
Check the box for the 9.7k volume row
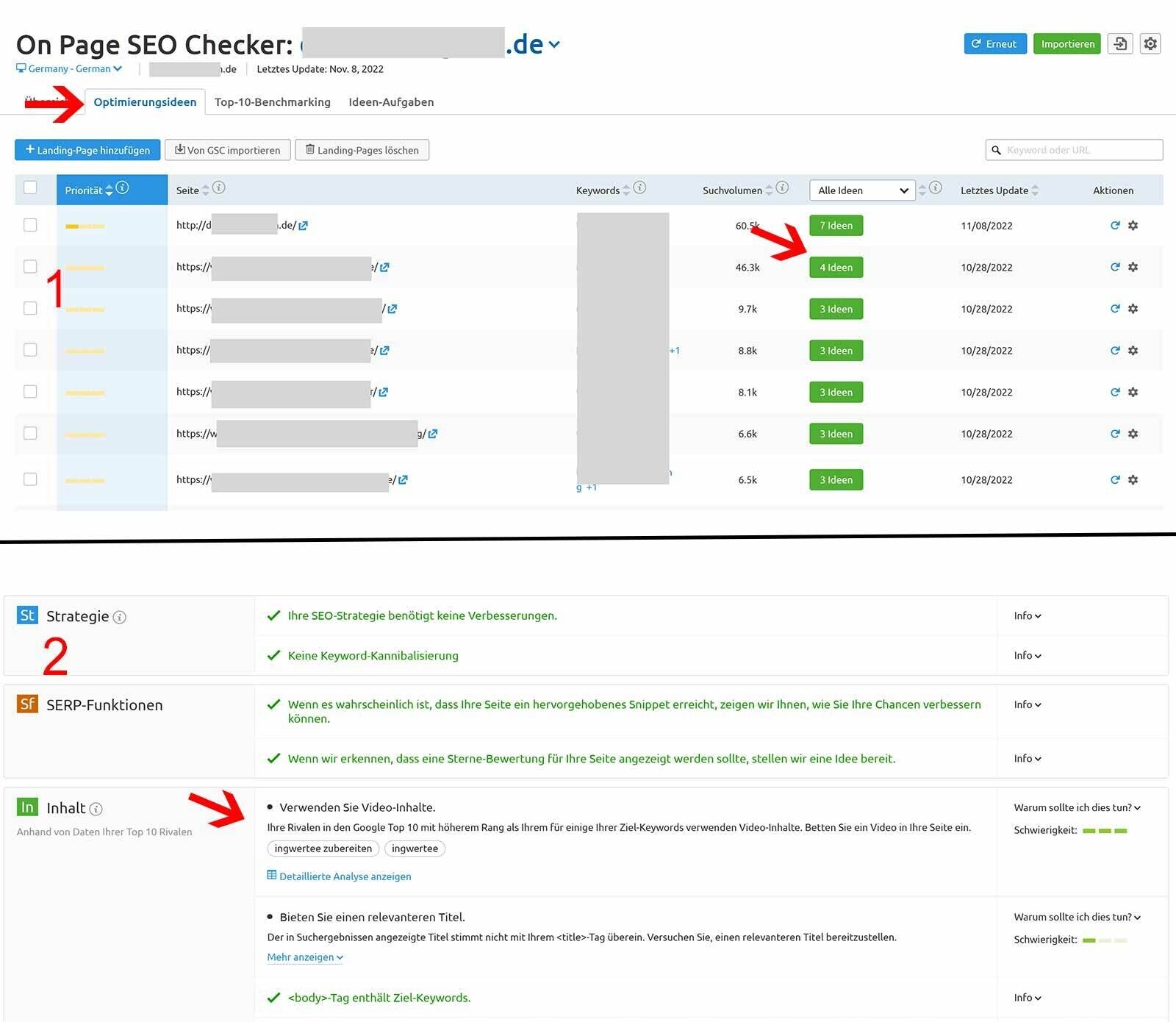click(30, 308)
